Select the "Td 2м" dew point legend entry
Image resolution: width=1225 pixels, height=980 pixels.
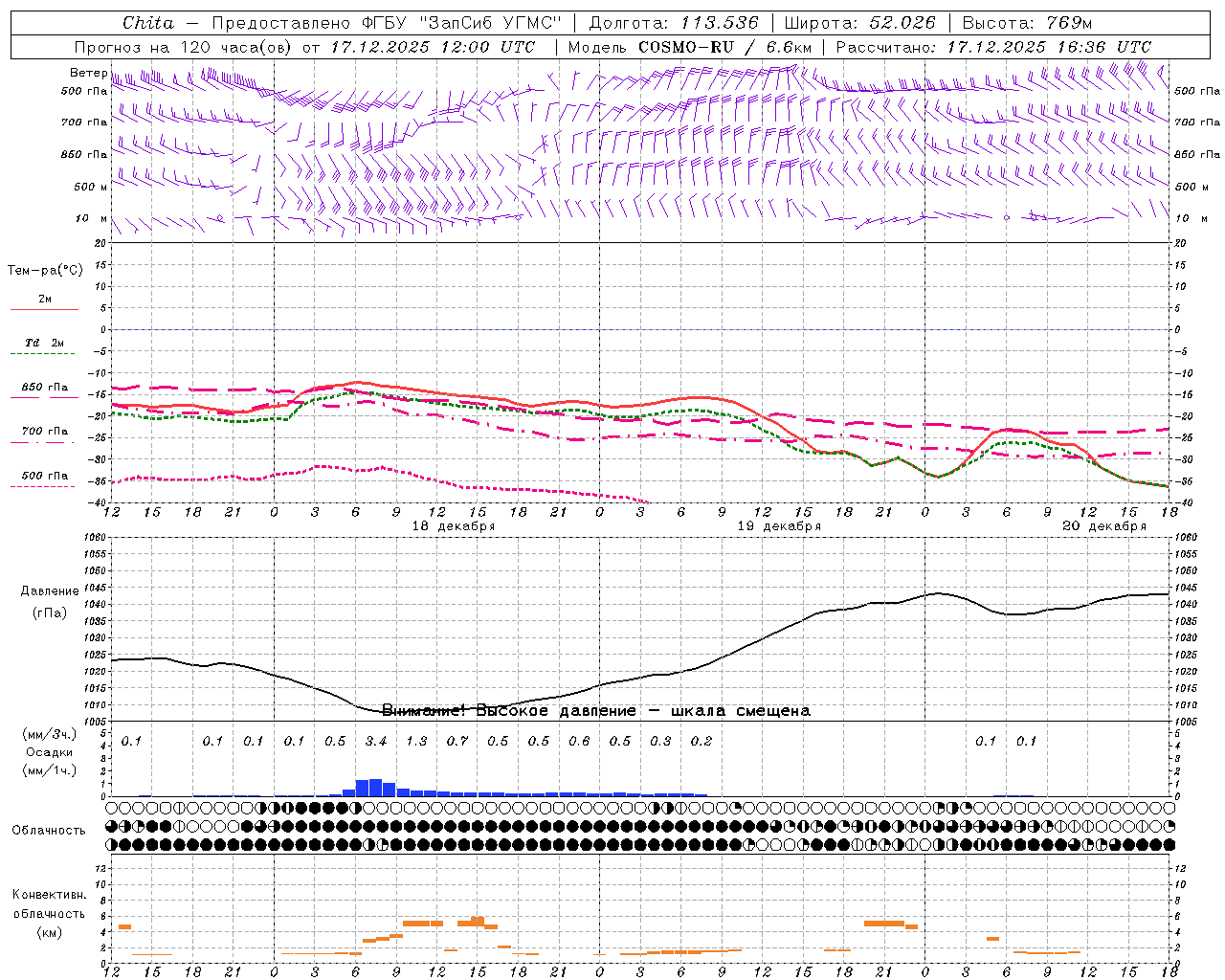pos(44,342)
